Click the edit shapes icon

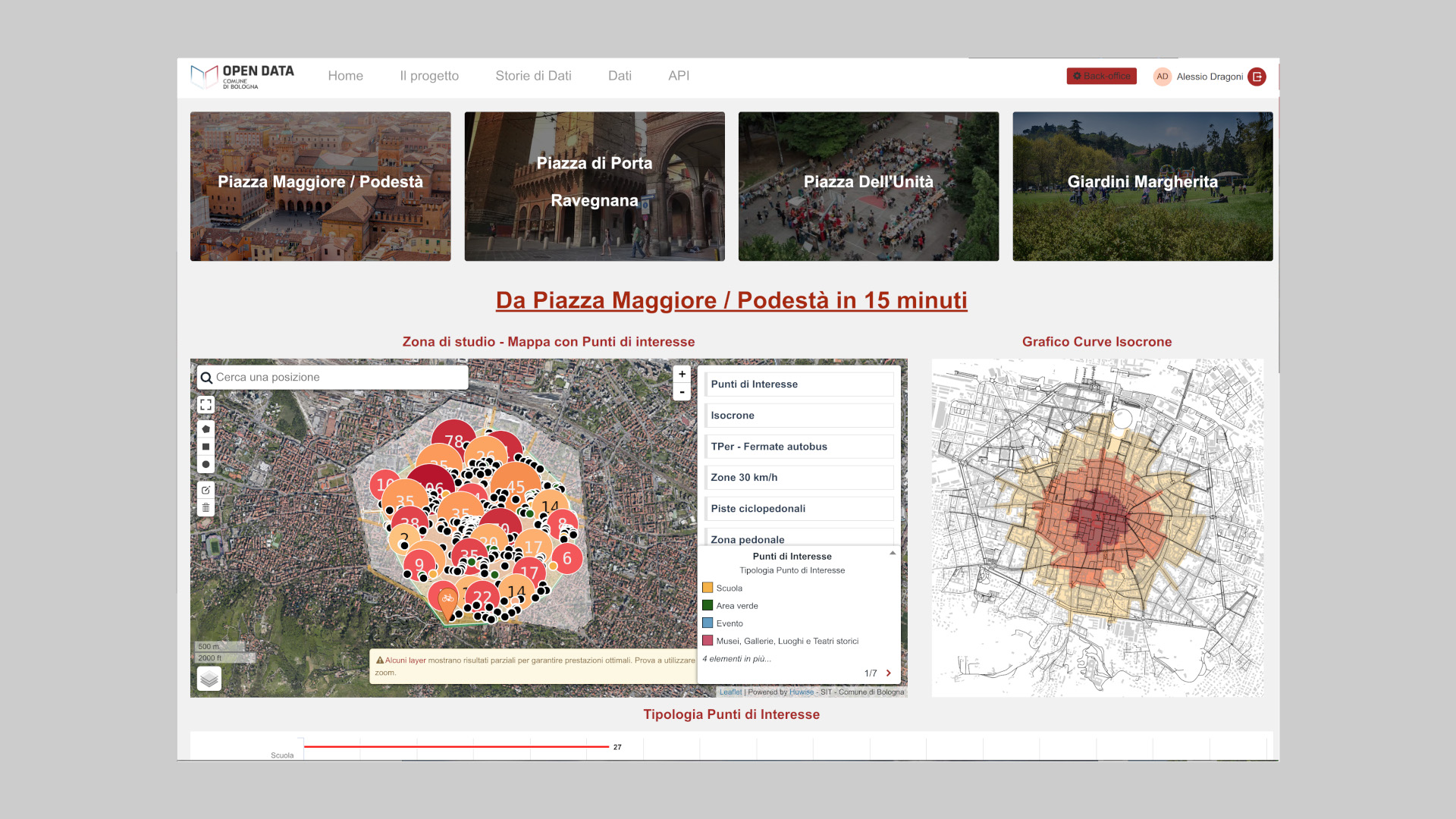point(206,490)
